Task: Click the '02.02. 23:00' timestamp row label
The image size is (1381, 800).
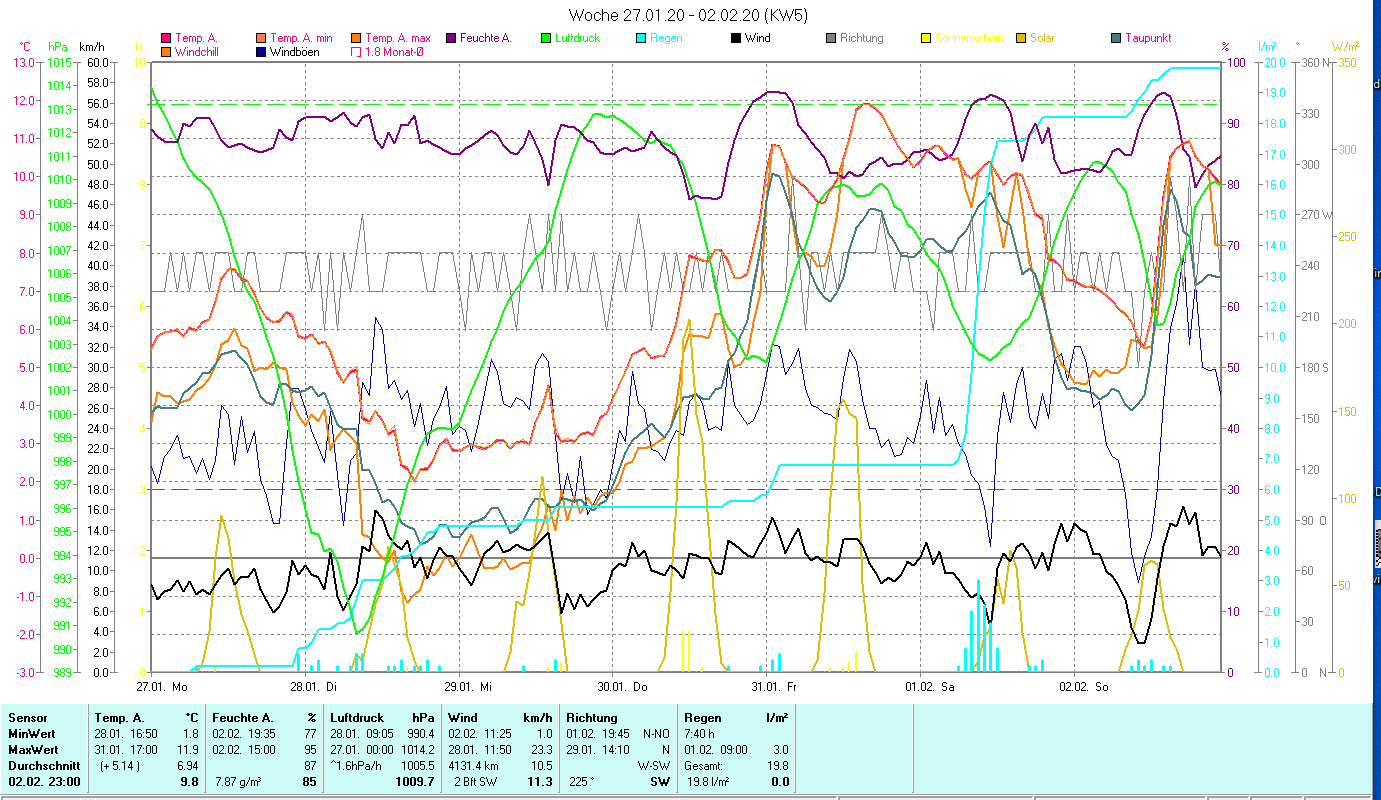Action: click(x=44, y=781)
